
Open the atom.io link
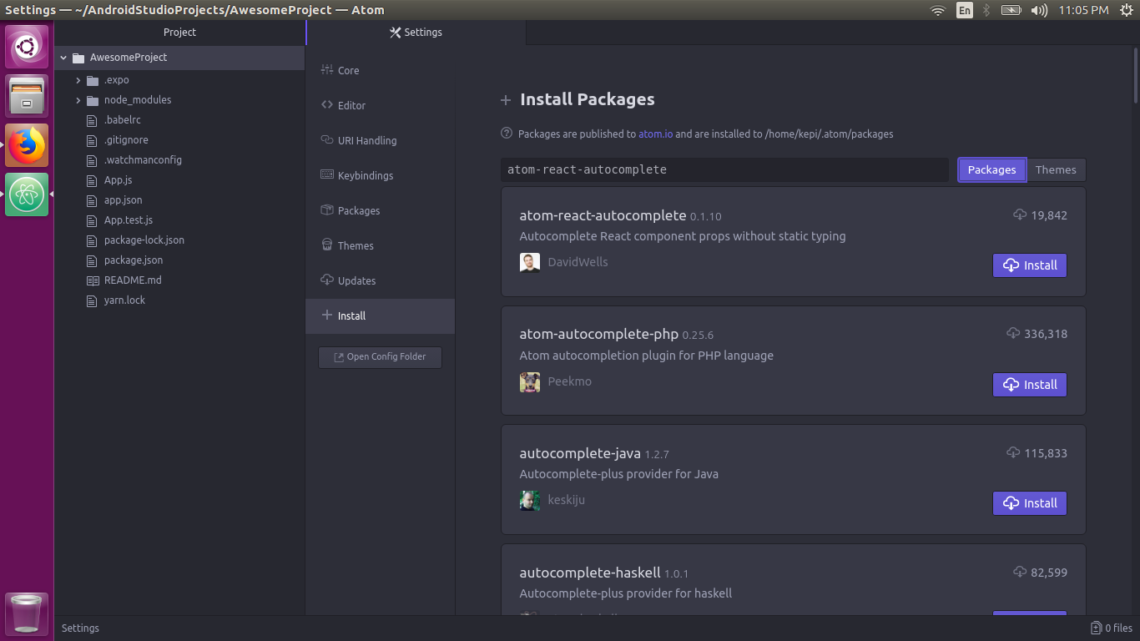[655, 133]
